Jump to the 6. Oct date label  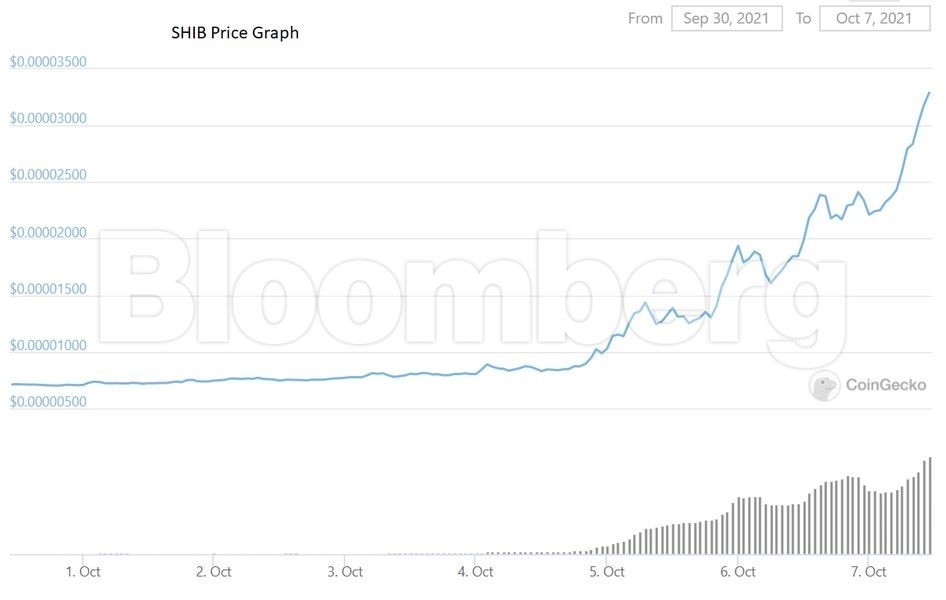[738, 572]
